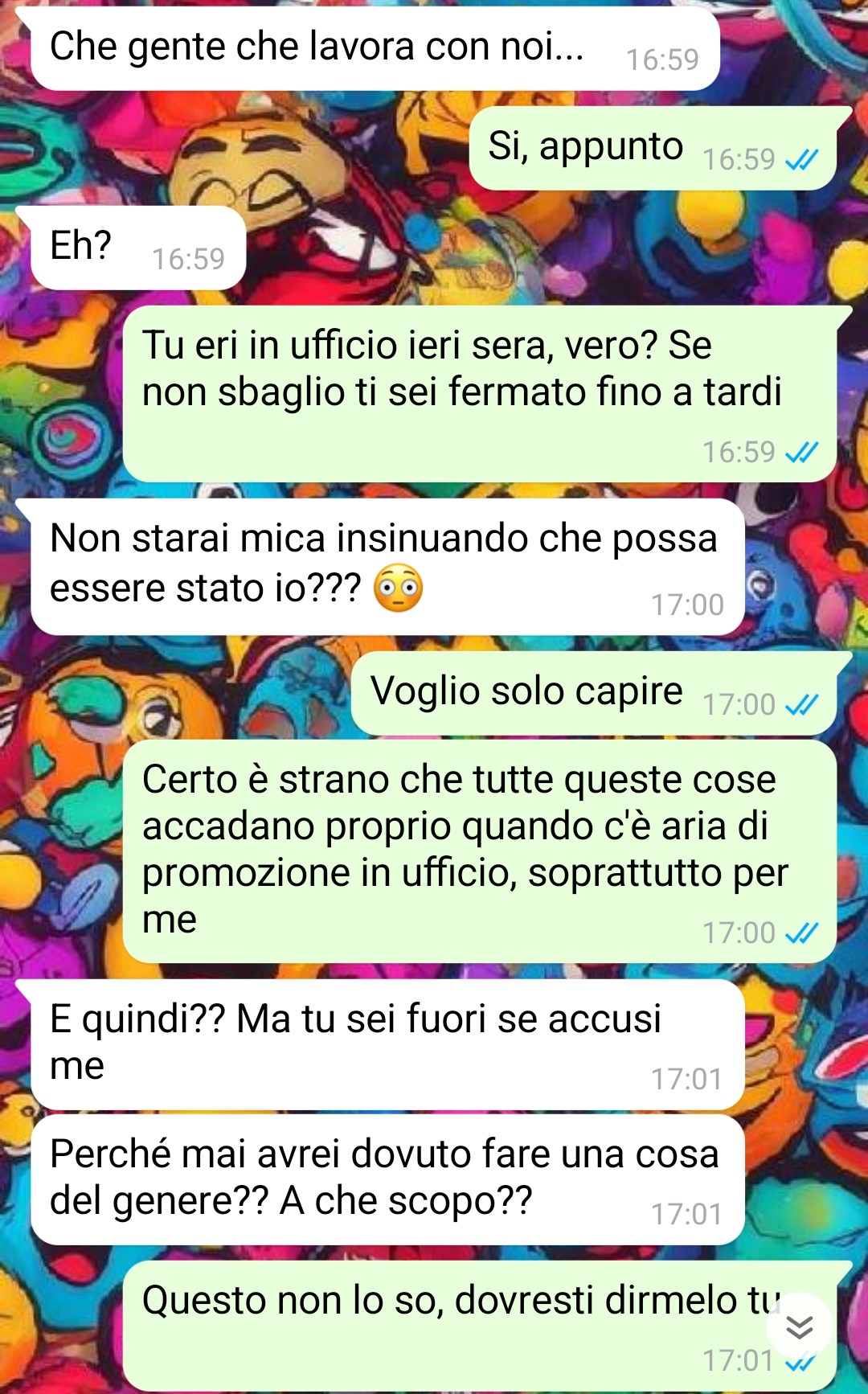Tap blue ticks on 'Certo è strano' message

click(x=801, y=933)
